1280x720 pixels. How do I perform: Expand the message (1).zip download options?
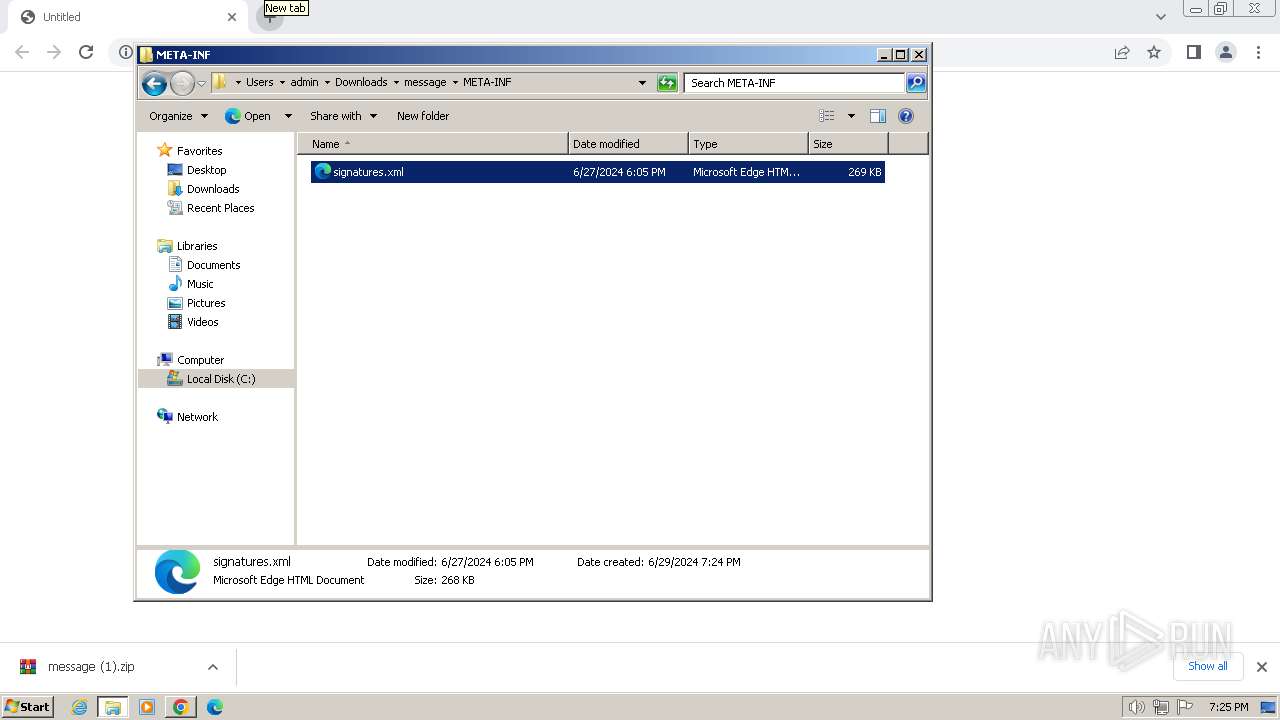(212, 667)
